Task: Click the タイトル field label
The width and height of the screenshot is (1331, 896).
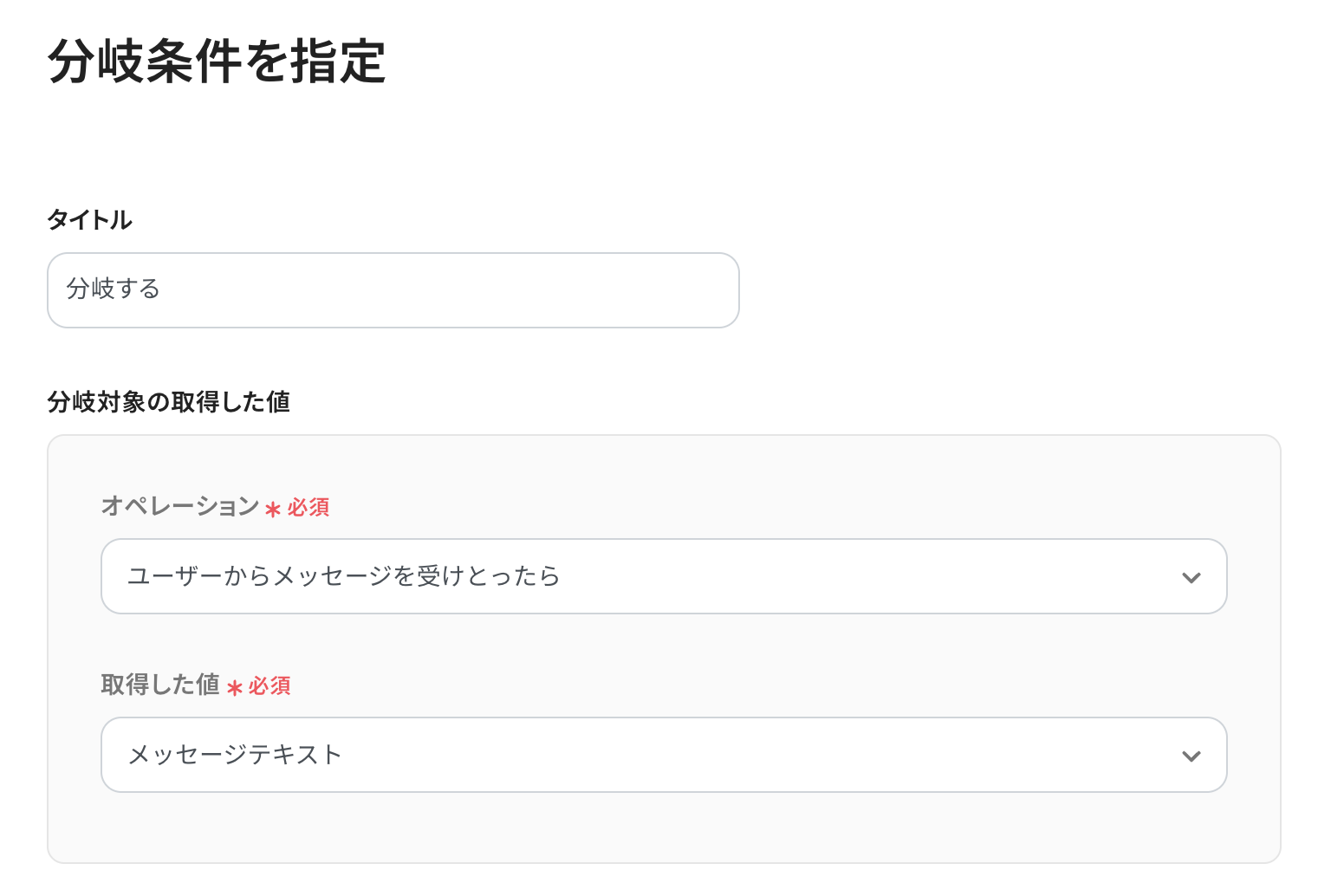Action: (x=90, y=220)
